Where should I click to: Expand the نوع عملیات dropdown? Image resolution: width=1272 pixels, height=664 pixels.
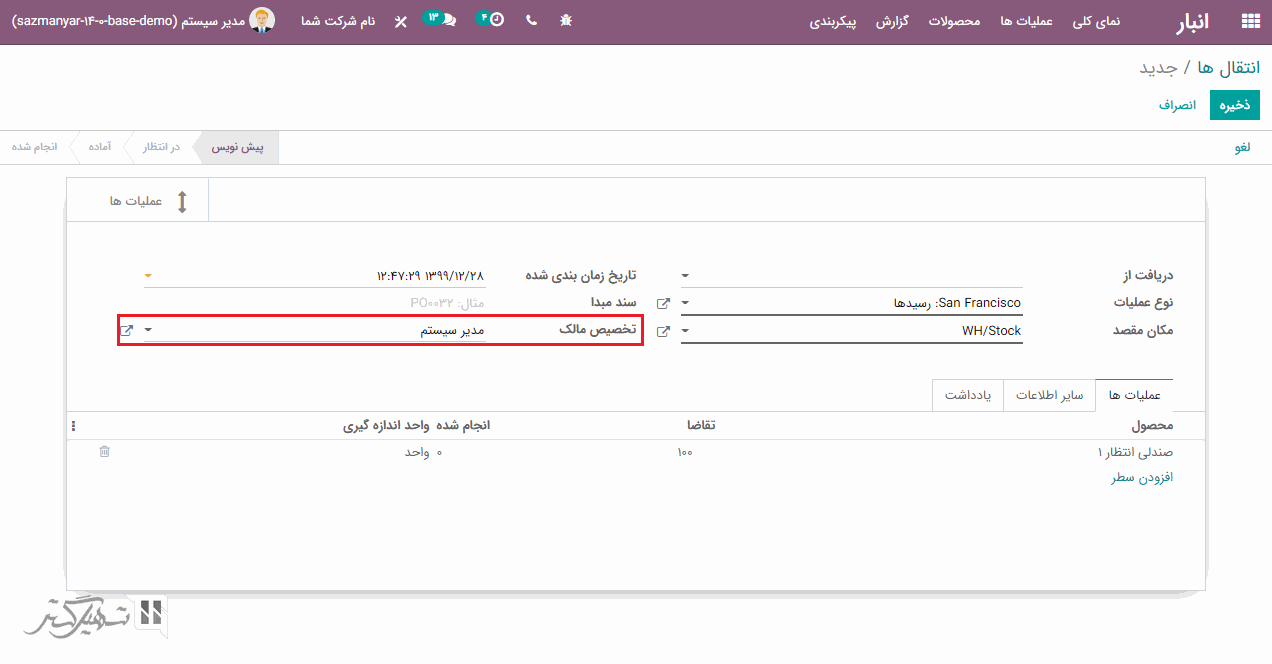685,303
